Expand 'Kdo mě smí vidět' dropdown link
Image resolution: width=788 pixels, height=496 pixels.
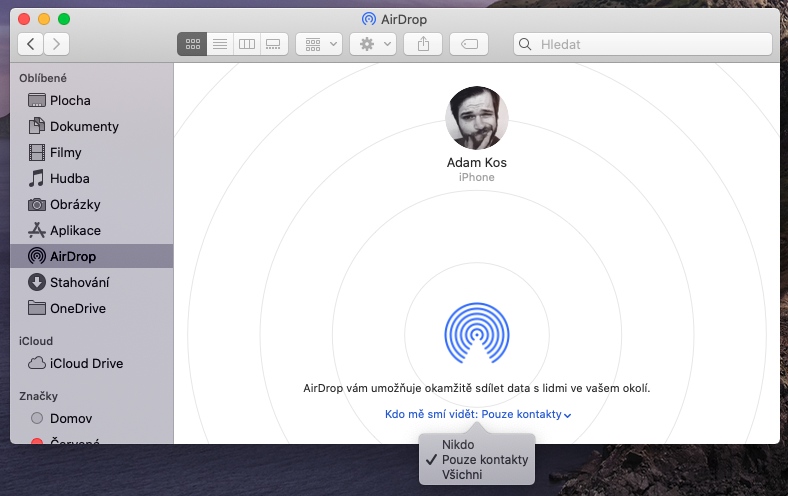click(478, 414)
